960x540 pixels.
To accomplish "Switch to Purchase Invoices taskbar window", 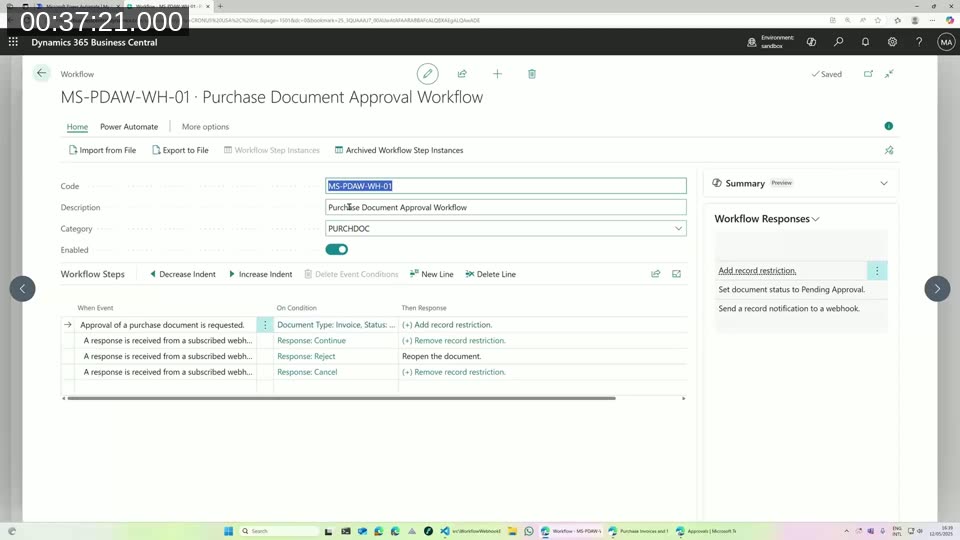I will pyautogui.click(x=639, y=531).
